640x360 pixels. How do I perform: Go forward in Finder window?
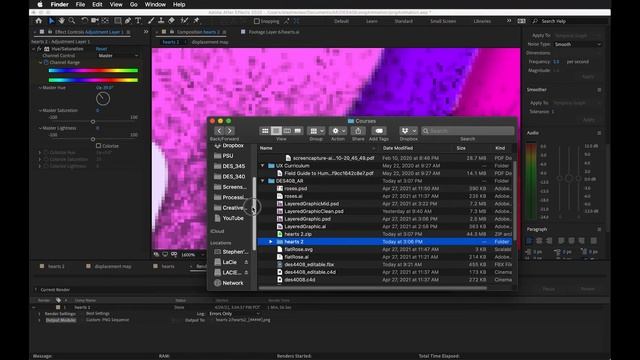coord(230,131)
